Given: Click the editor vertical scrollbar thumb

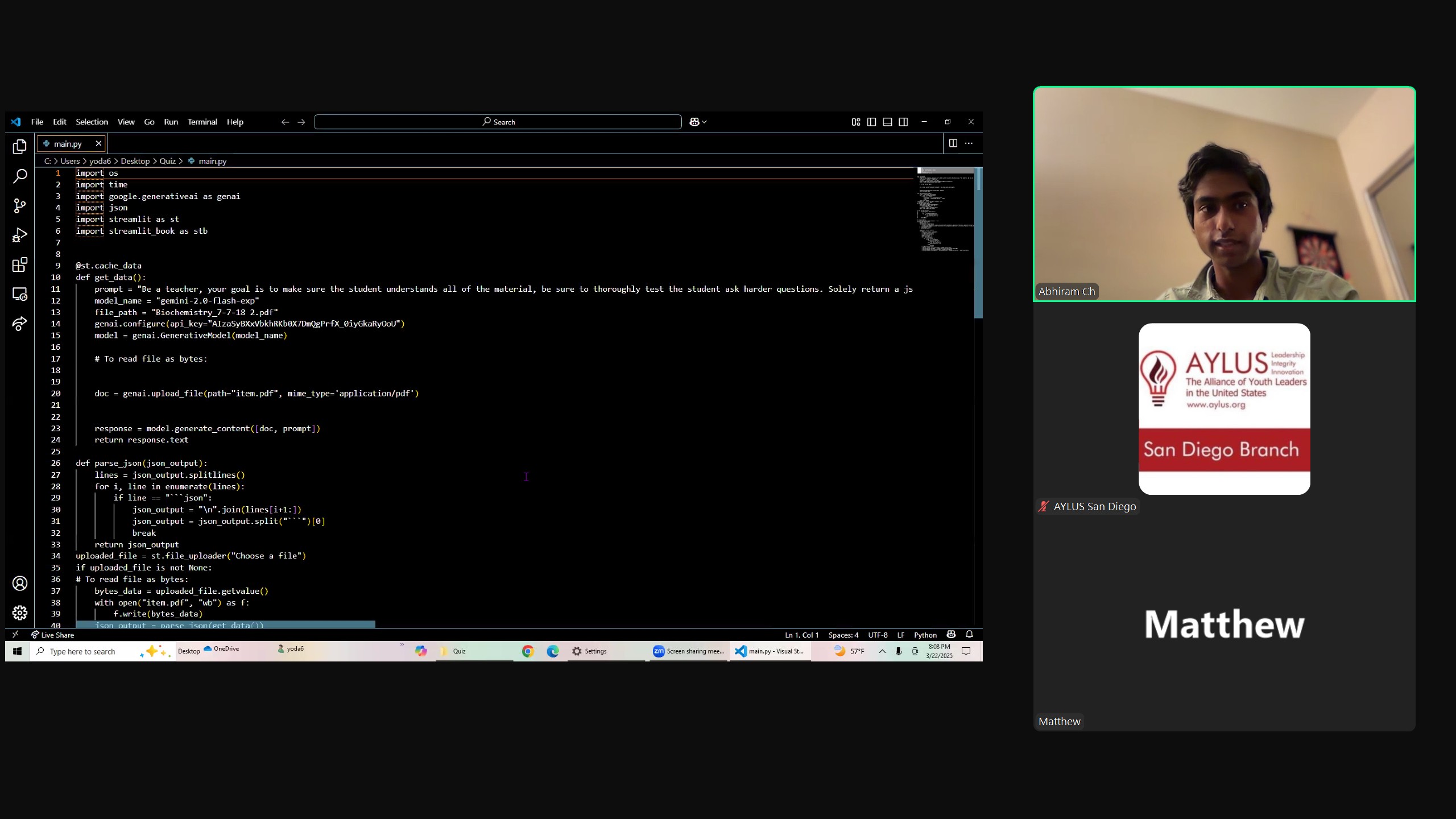Looking at the screenshot, I should 978,243.
